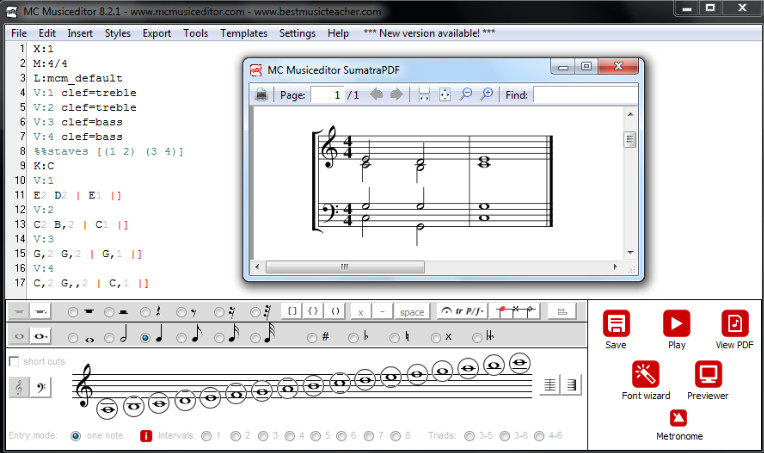Open the Edit menu
This screenshot has height=453, width=764.
point(47,33)
